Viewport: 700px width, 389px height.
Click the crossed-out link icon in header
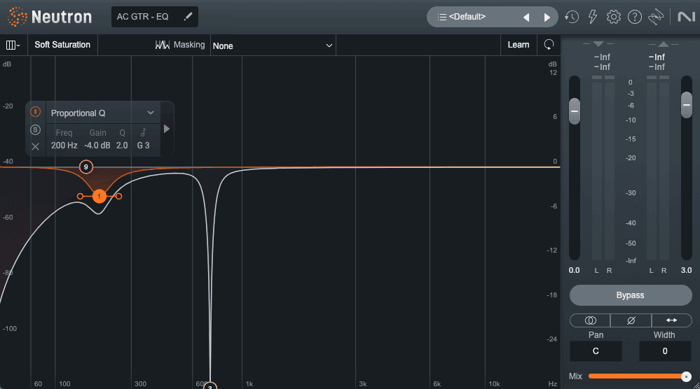[656, 17]
